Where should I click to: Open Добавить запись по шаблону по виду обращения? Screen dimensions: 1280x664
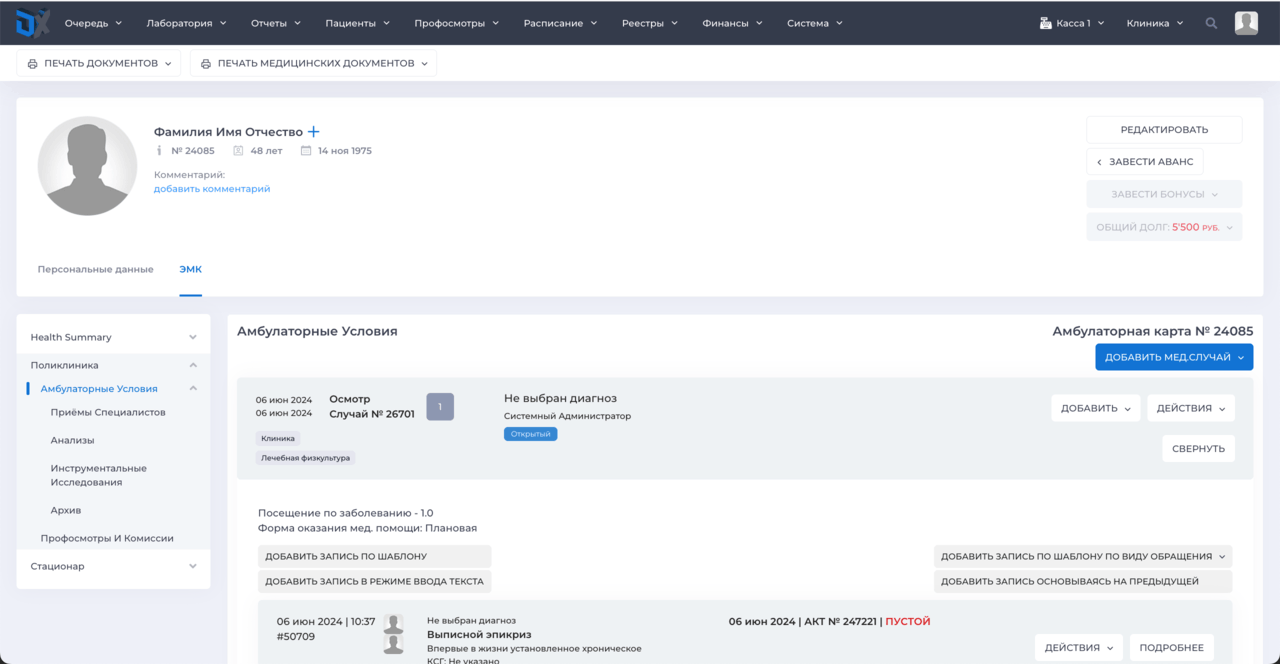1083,556
